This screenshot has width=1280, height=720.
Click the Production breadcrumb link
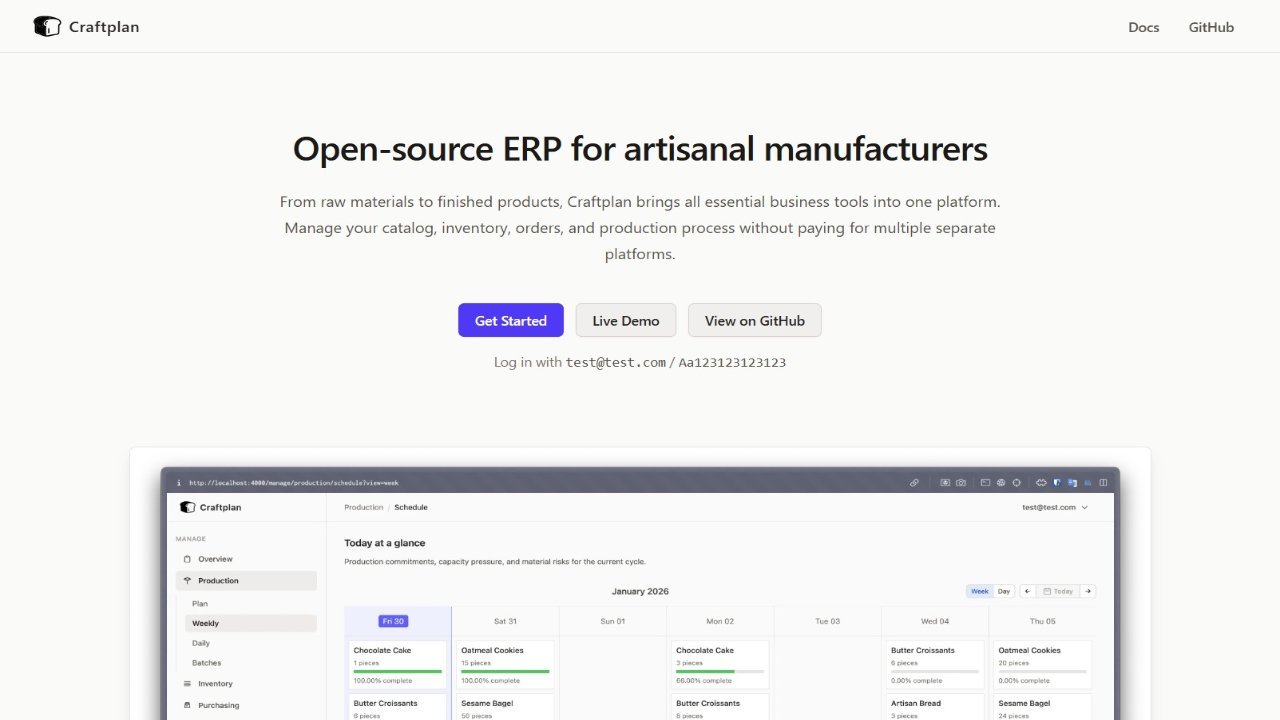click(364, 508)
